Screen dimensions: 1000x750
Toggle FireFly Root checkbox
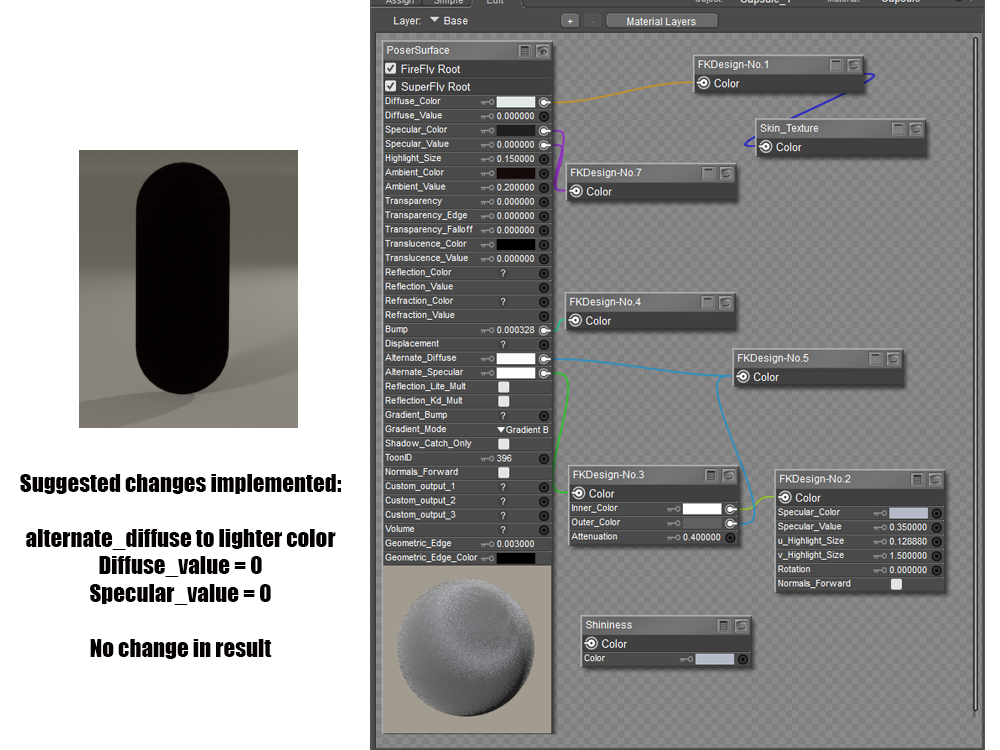[x=391, y=68]
